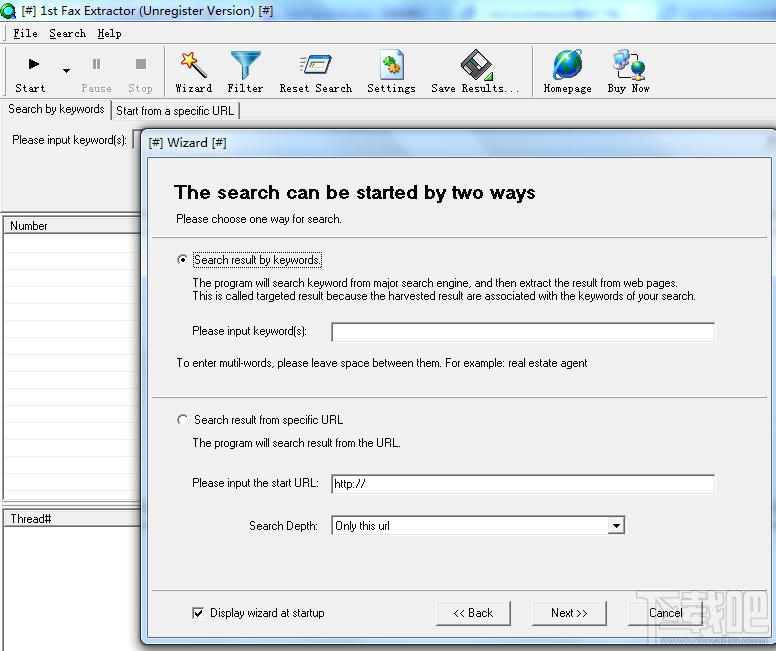The width and height of the screenshot is (776, 651).
Task: Click the Save Results floppy icon
Action: coord(476,64)
